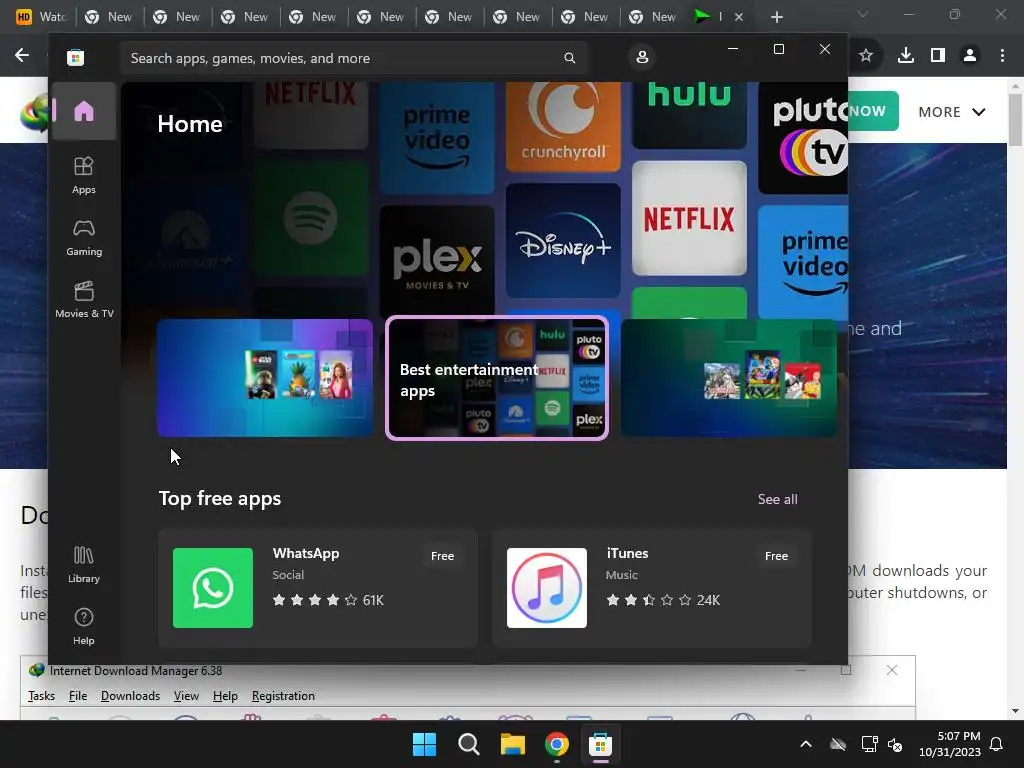Open Chrome profile icon

970,56
